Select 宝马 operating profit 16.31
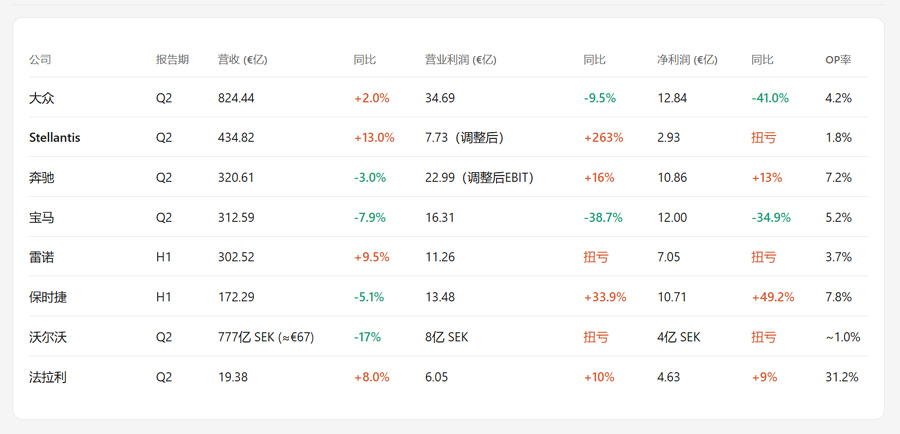Image resolution: width=900 pixels, height=434 pixels. (x=440, y=218)
